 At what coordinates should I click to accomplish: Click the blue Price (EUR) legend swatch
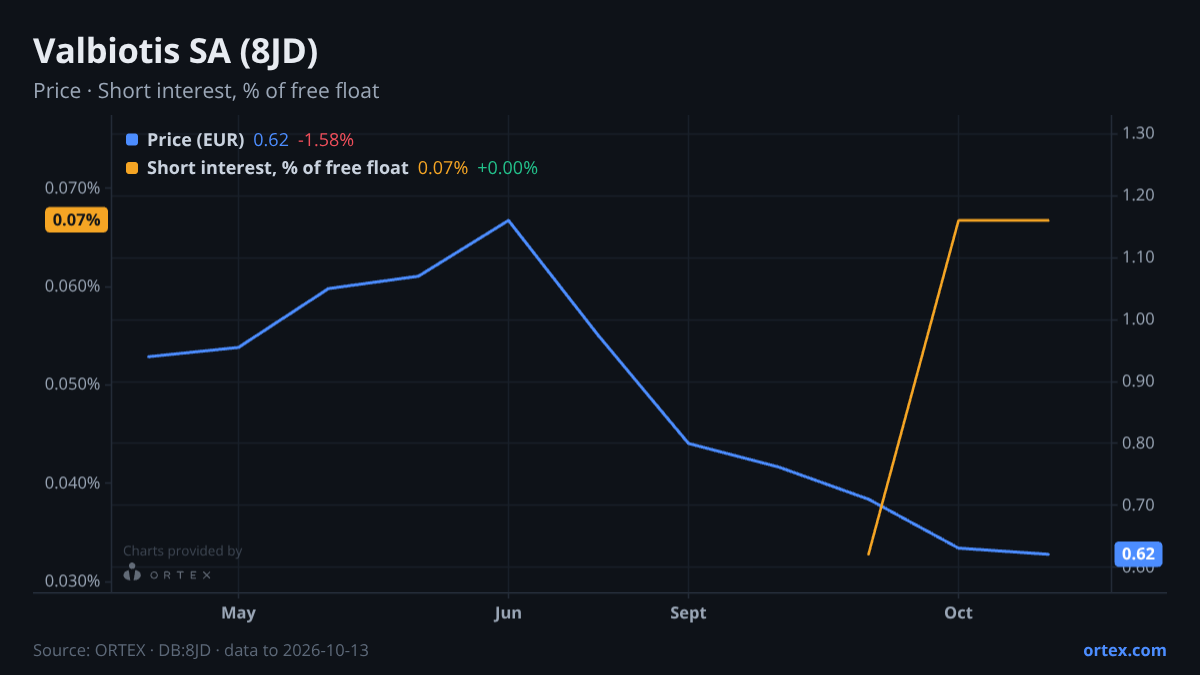coord(132,140)
